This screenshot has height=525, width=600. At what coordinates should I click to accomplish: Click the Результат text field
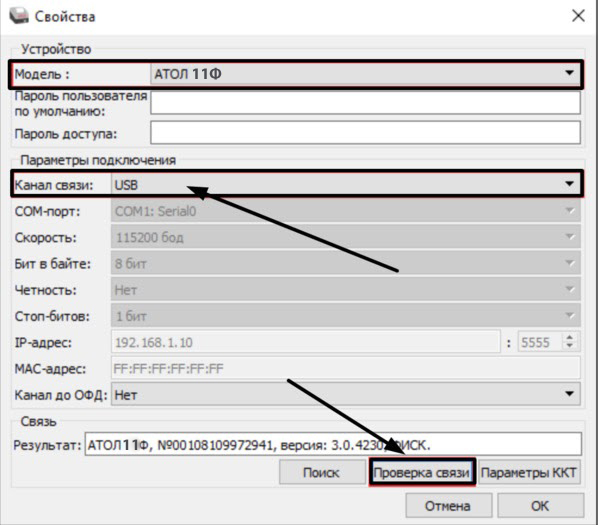[332, 444]
